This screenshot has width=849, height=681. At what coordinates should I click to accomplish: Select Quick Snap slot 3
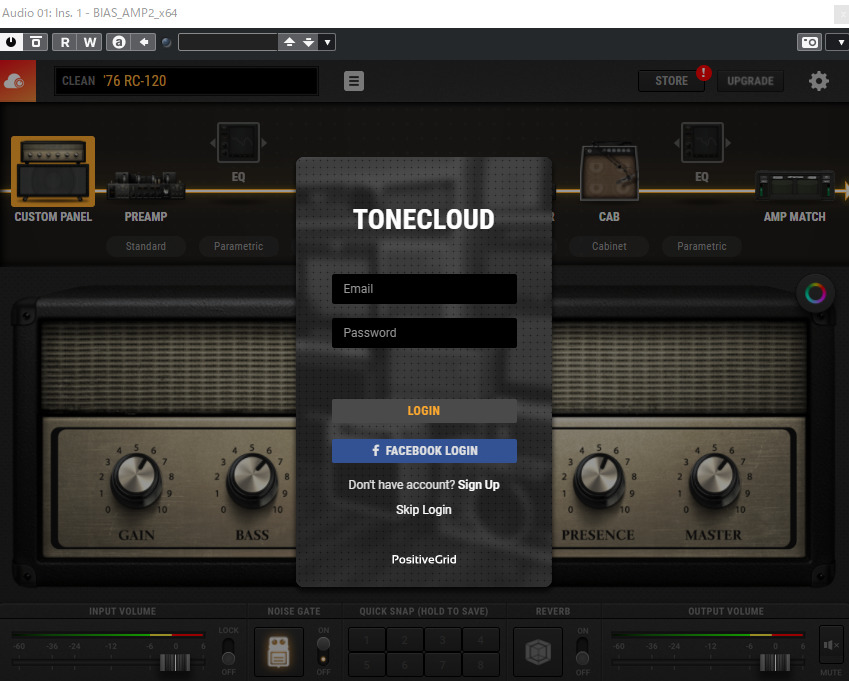(x=442, y=640)
